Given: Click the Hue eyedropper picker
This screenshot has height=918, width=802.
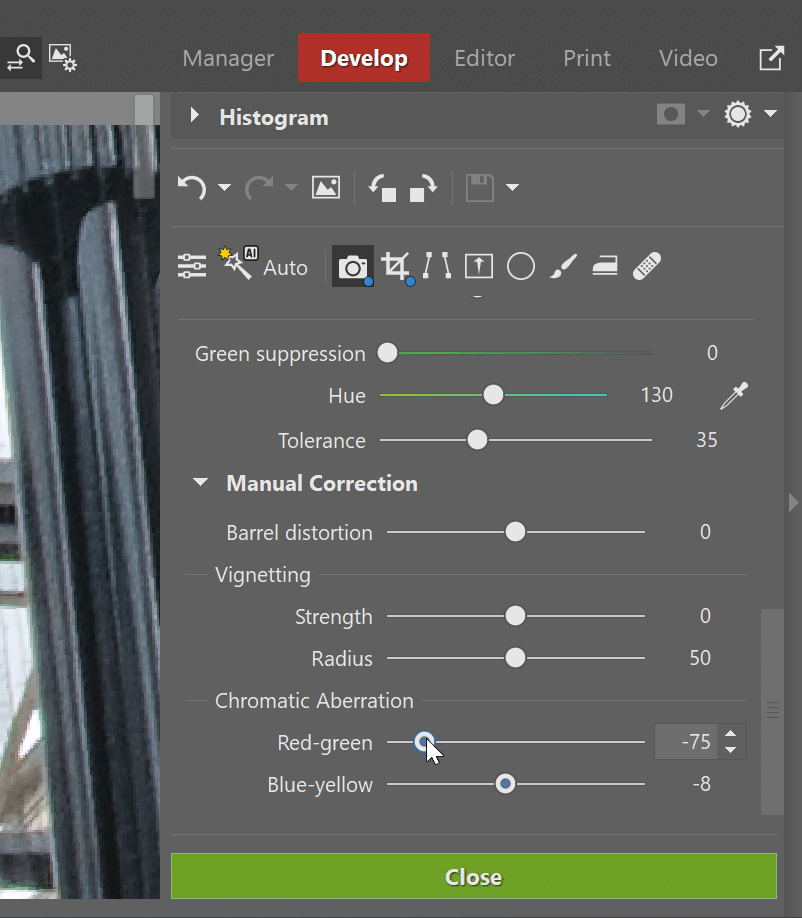Looking at the screenshot, I should coord(734,396).
